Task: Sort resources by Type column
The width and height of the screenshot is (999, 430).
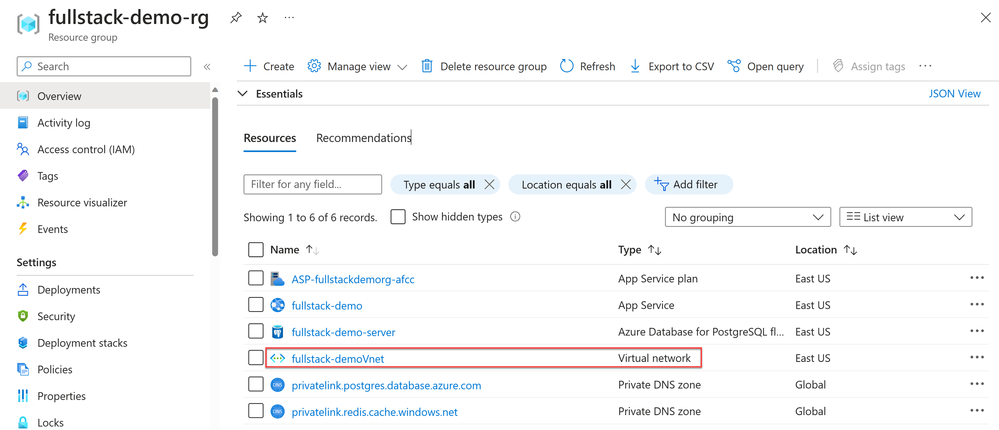Action: pos(640,250)
